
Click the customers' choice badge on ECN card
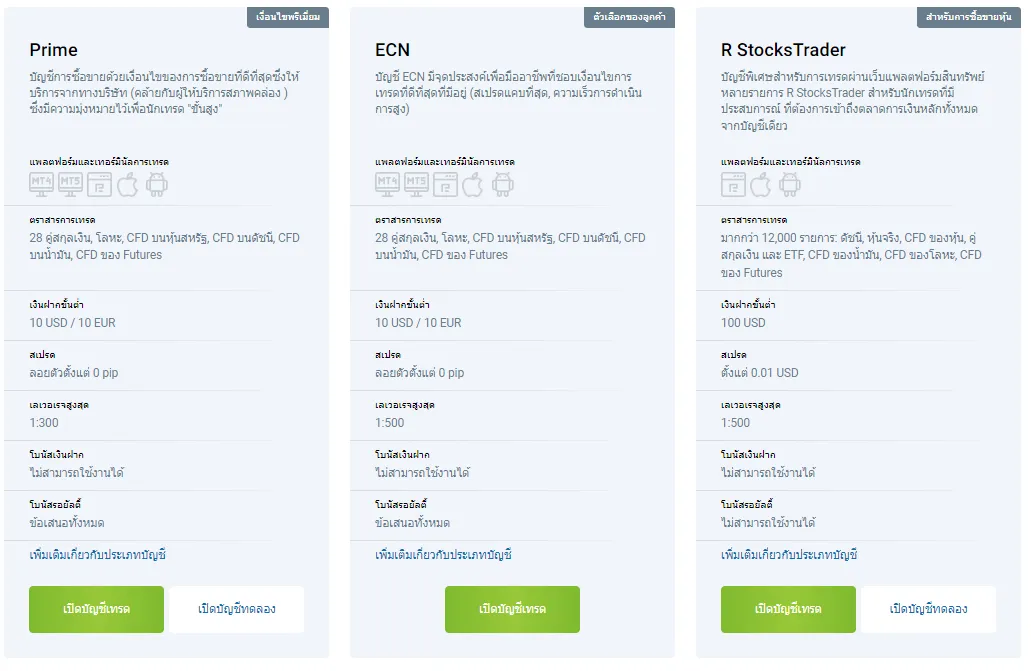[x=629, y=17]
